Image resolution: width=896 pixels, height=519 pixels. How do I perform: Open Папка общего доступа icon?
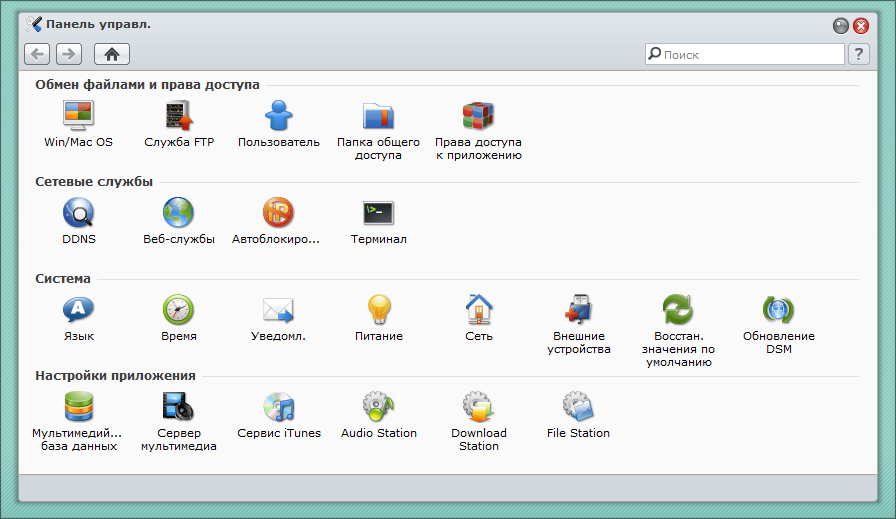(378, 116)
